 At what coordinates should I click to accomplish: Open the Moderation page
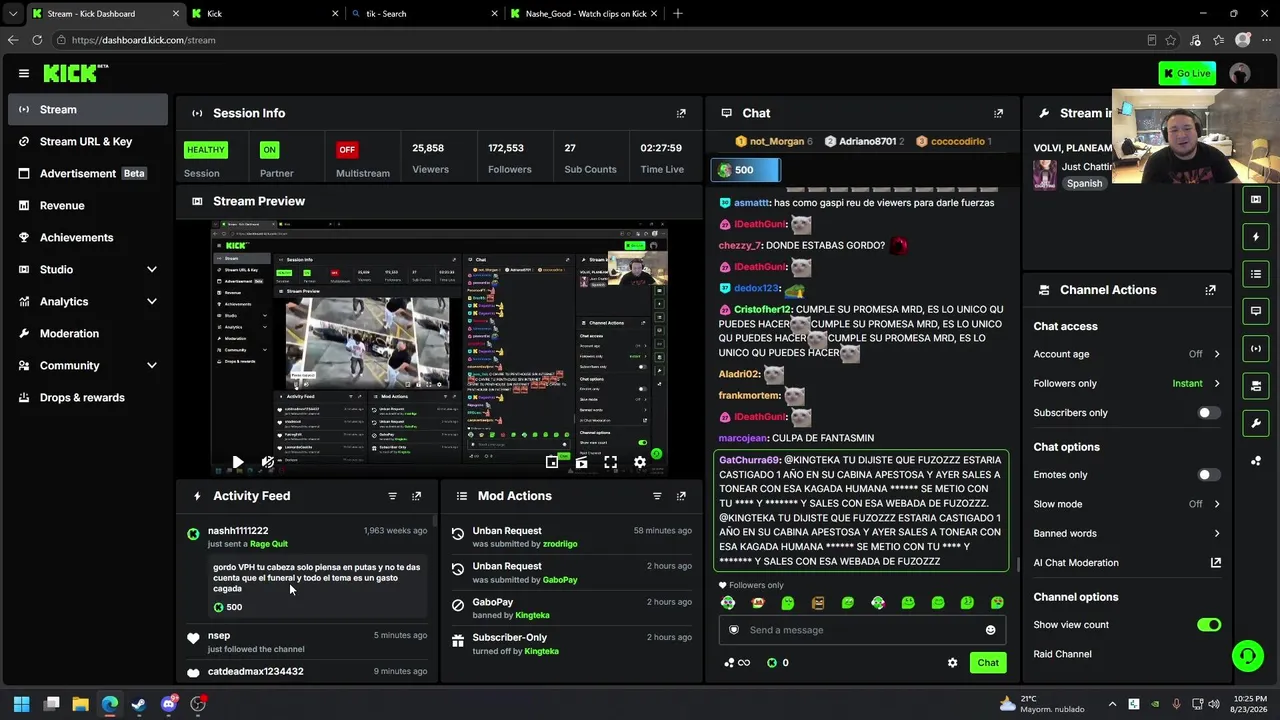pyautogui.click(x=88, y=334)
